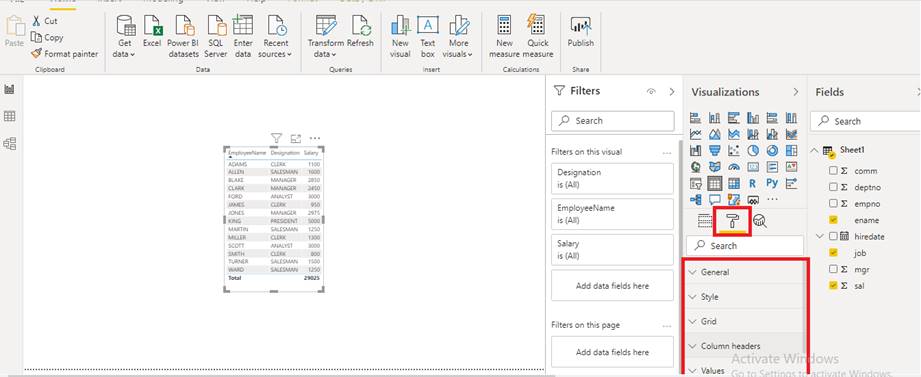Import from Excel workbook

pos(152,32)
